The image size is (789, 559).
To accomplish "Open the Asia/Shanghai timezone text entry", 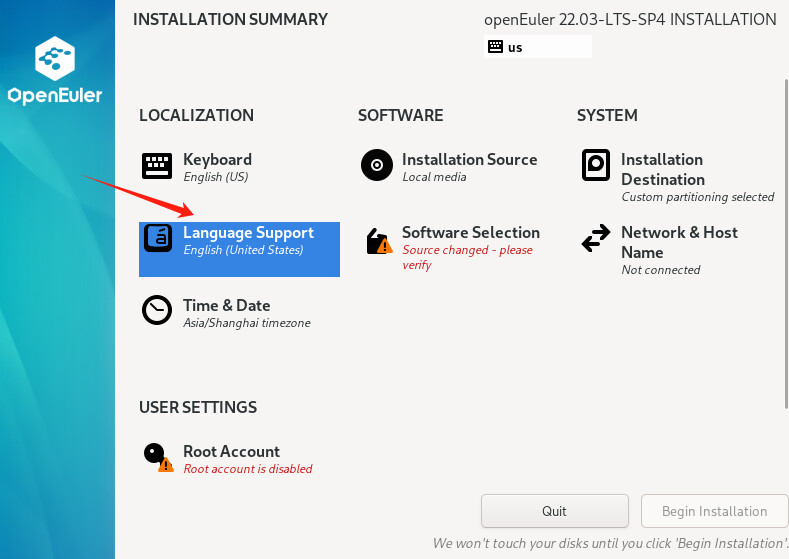I will click(247, 323).
